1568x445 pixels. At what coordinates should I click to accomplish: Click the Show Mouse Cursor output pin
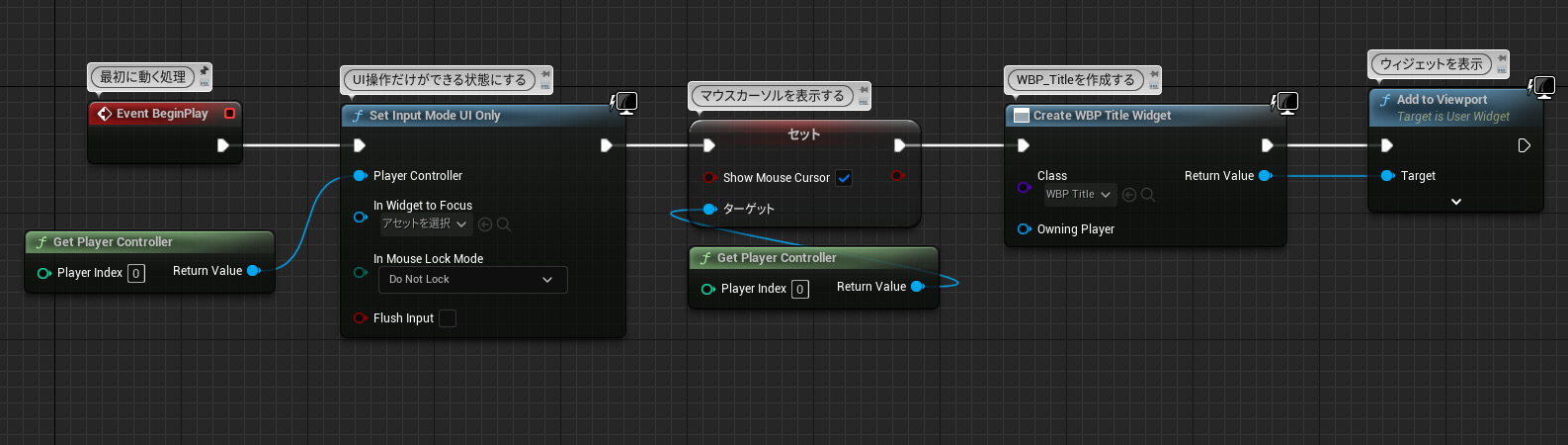point(897,176)
